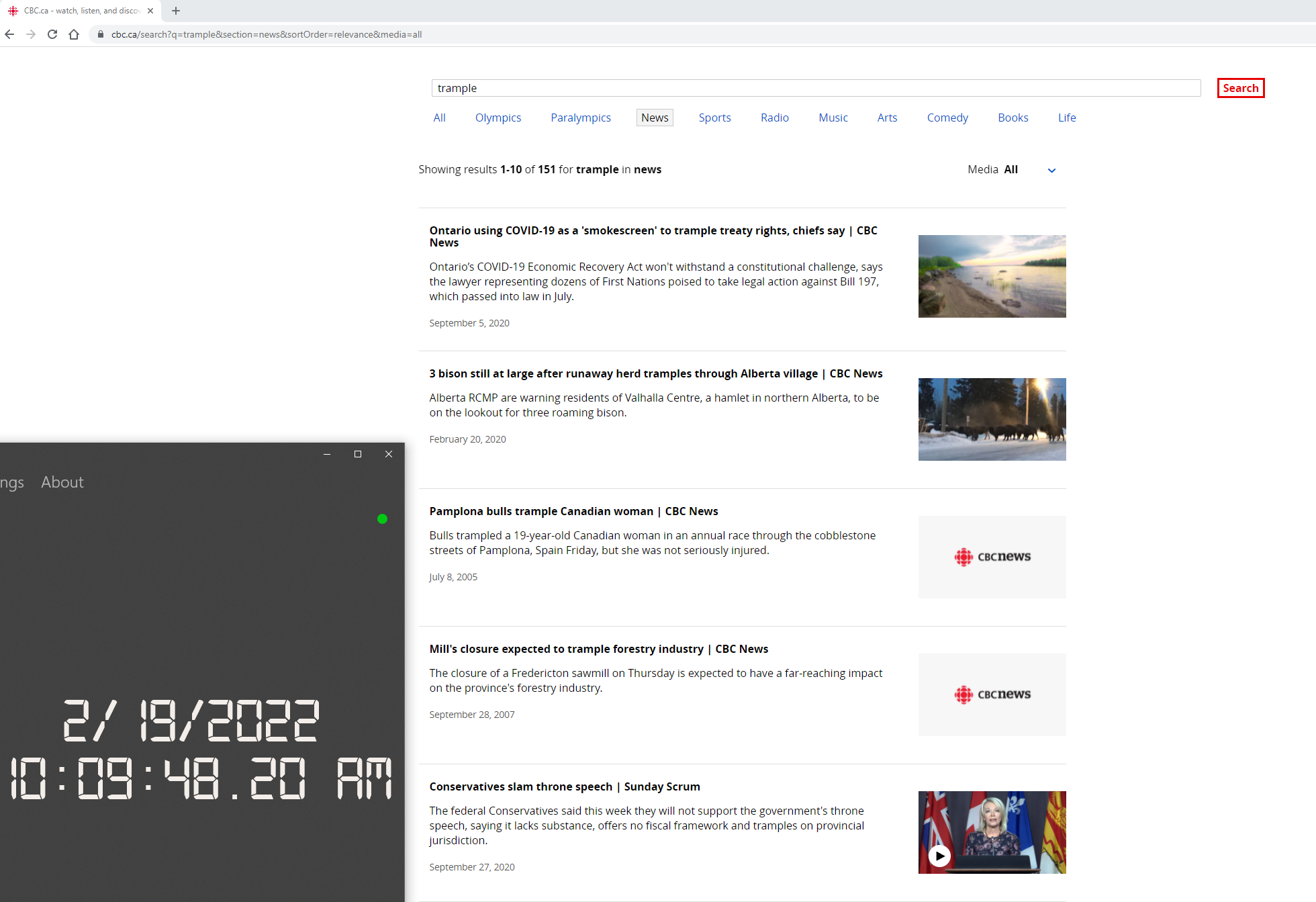The height and width of the screenshot is (902, 1316).
Task: Switch to the Radio section tab
Action: point(775,118)
